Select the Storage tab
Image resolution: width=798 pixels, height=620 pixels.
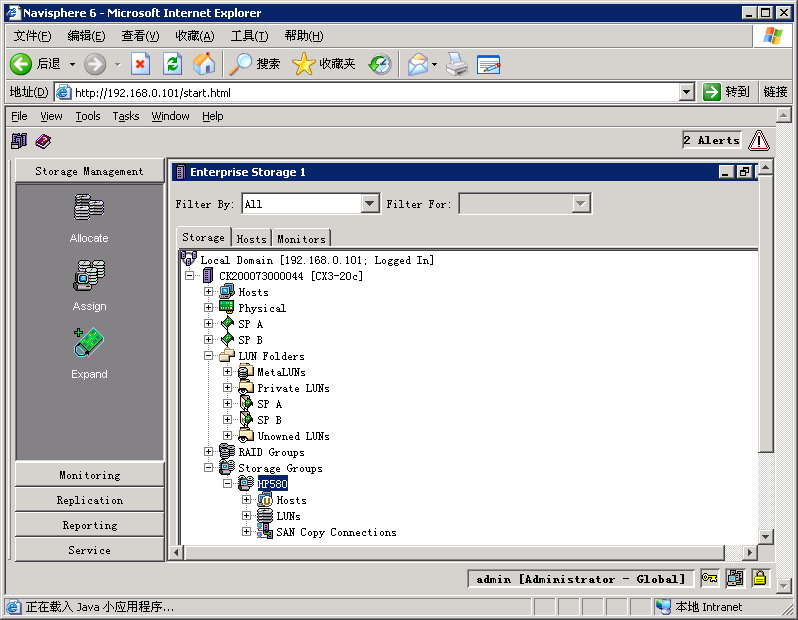[x=203, y=237]
